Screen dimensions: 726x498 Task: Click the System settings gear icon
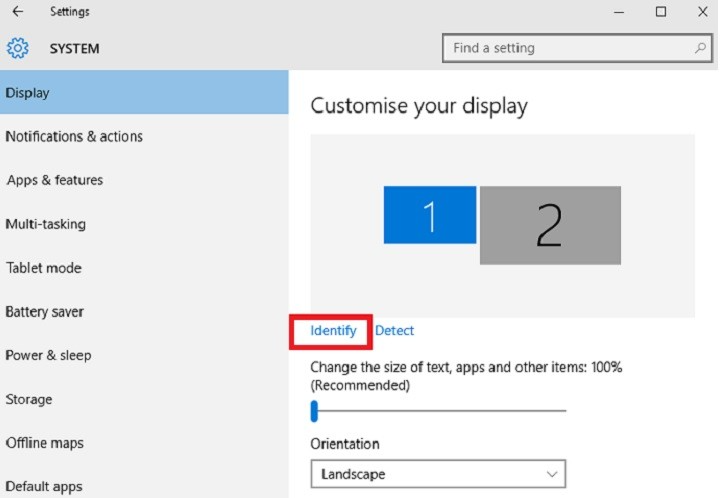[18, 48]
